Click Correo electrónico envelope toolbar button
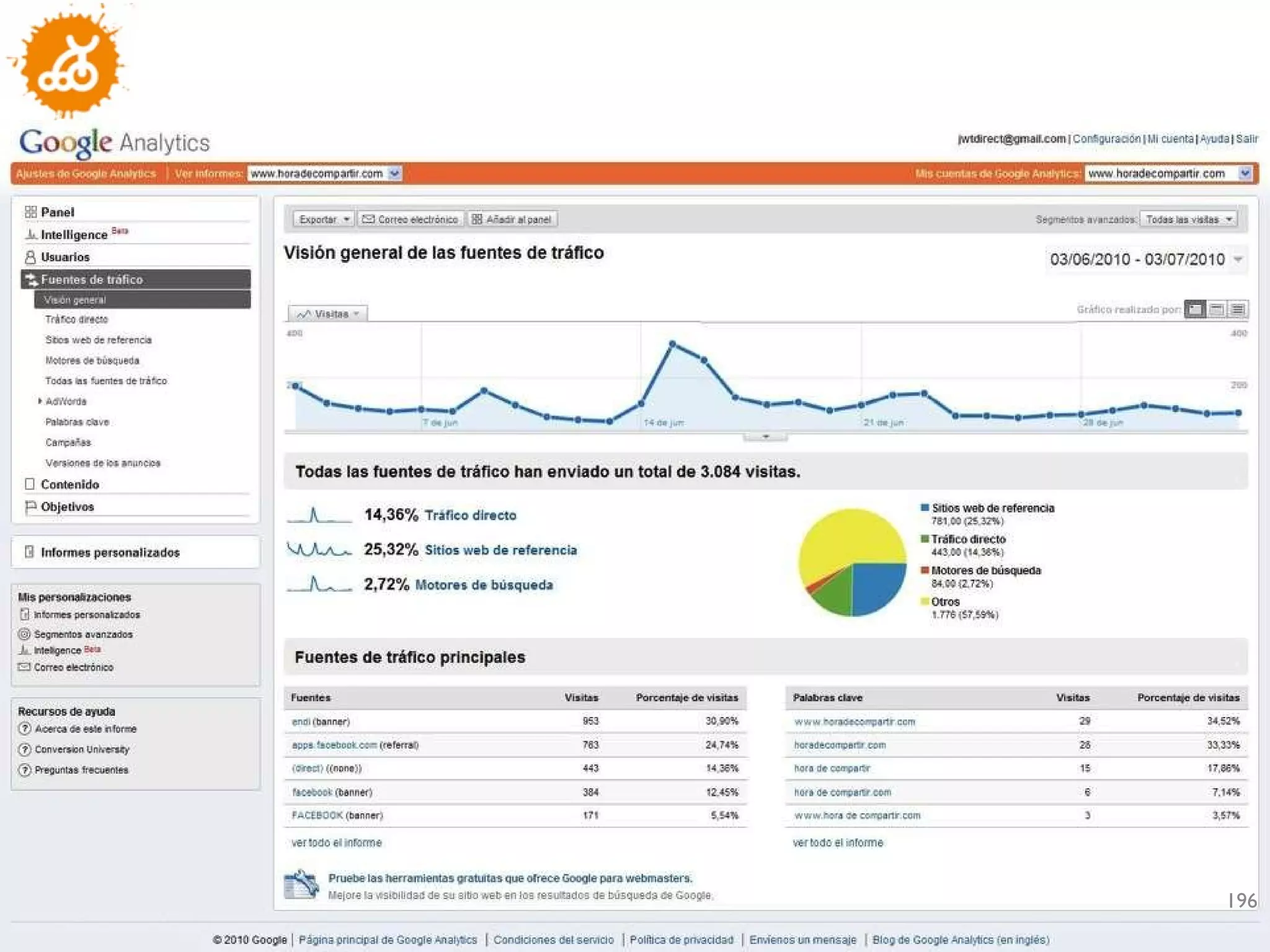1270x952 pixels. [411, 219]
